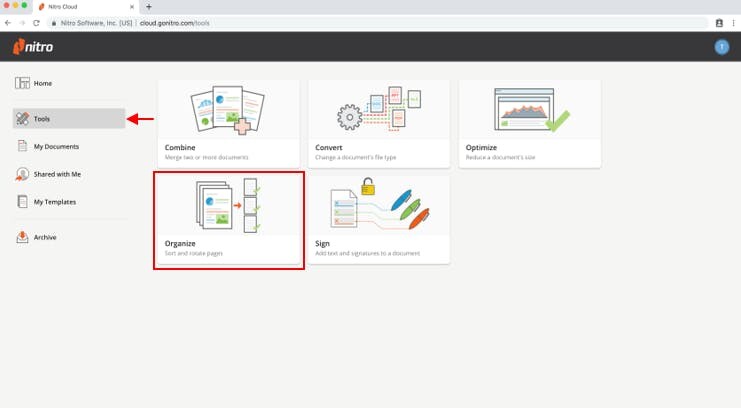The image size is (741, 408).
Task: Click the Shared with Me icon
Action: pyautogui.click(x=23, y=174)
